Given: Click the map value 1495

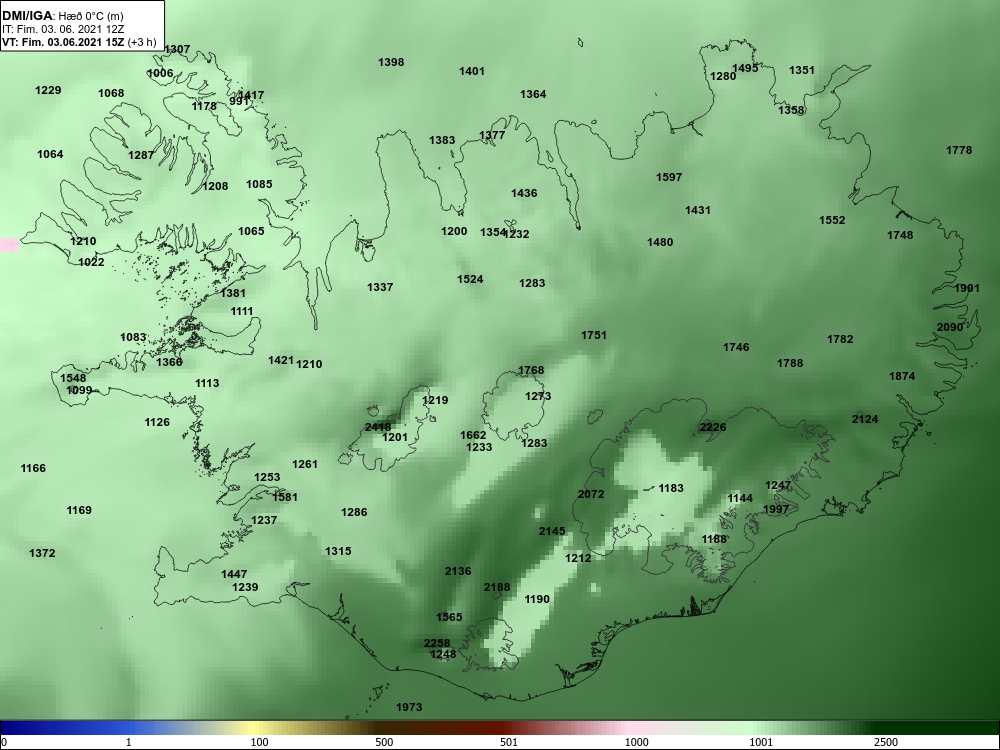Looking at the screenshot, I should click(745, 68).
